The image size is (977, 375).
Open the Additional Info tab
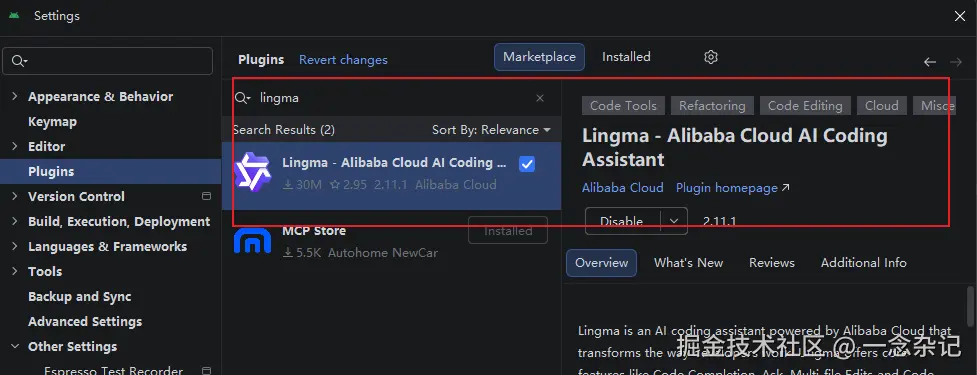click(x=864, y=263)
